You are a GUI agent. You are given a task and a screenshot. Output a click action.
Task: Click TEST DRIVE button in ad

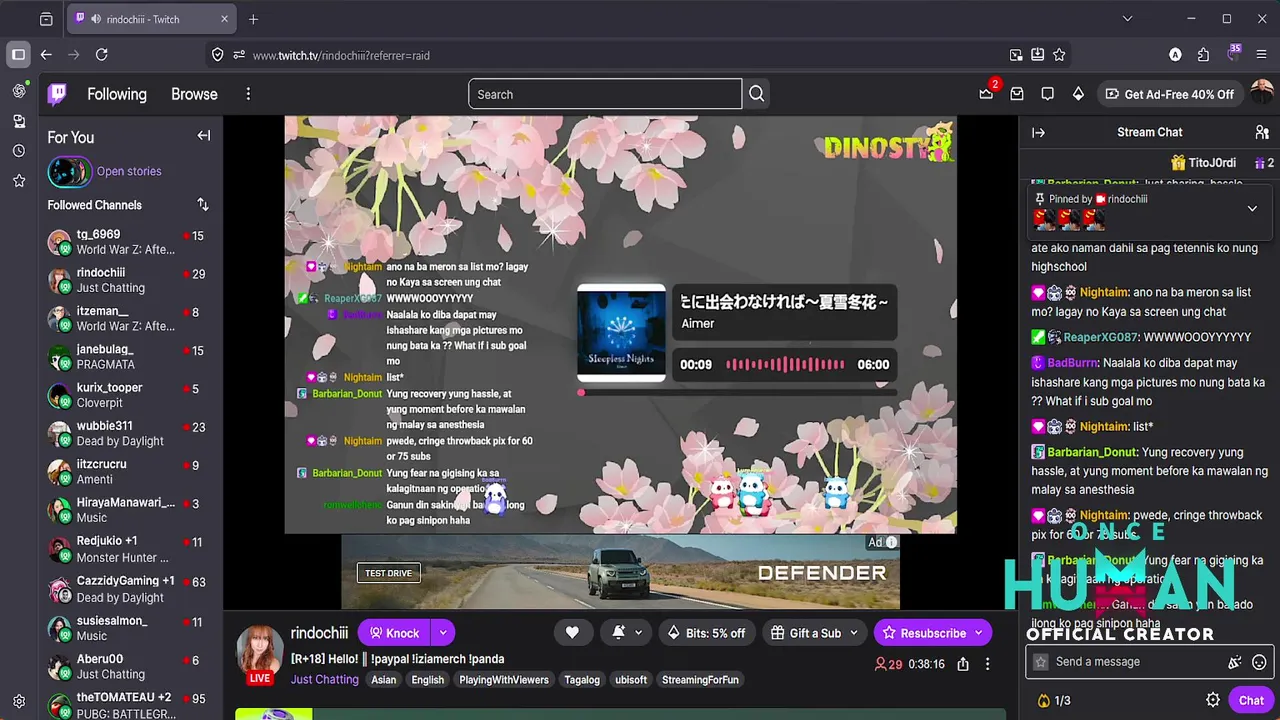pos(388,573)
